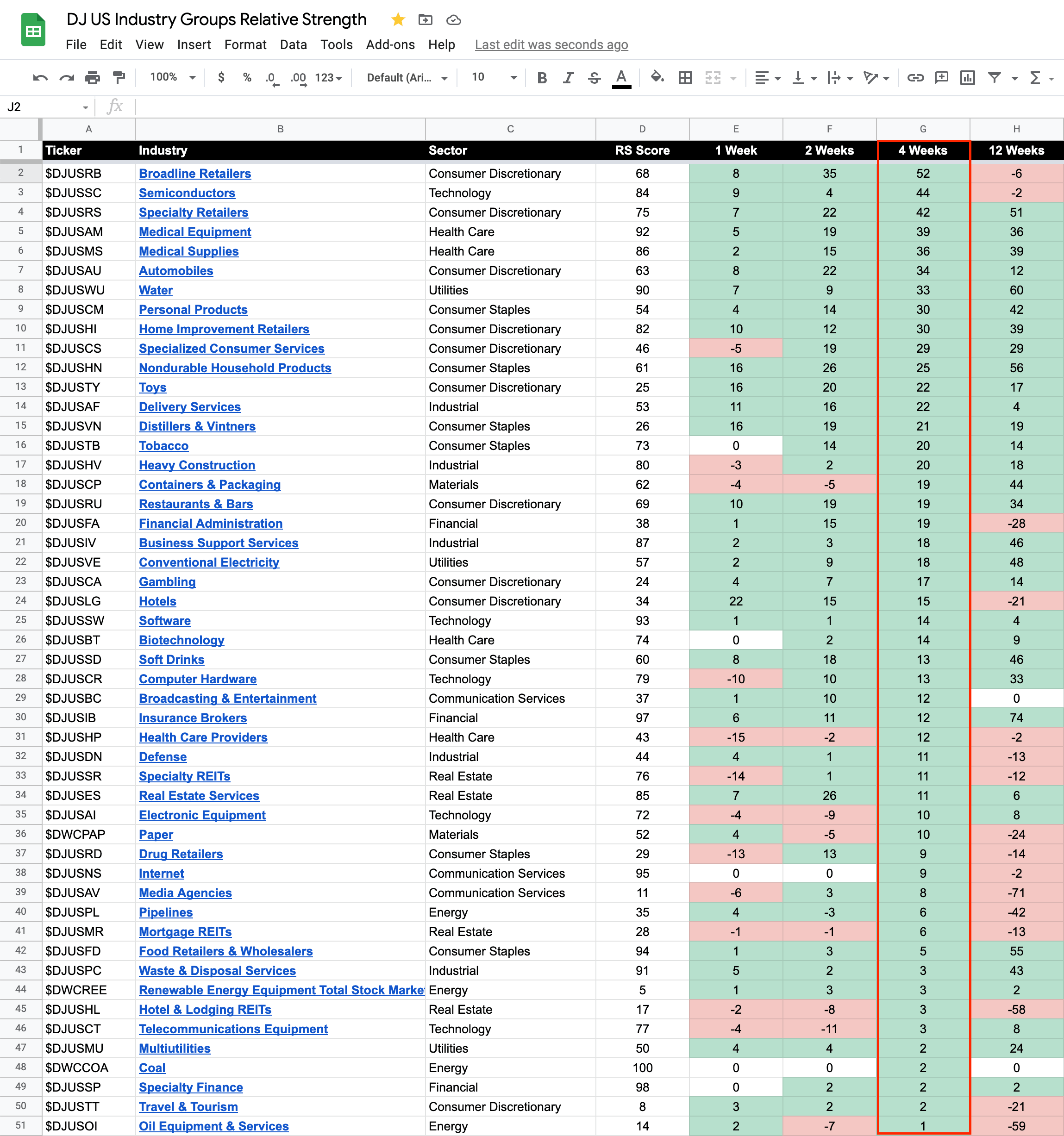Image resolution: width=1064 pixels, height=1136 pixels.
Task: Open the Format menu
Action: tap(245, 44)
